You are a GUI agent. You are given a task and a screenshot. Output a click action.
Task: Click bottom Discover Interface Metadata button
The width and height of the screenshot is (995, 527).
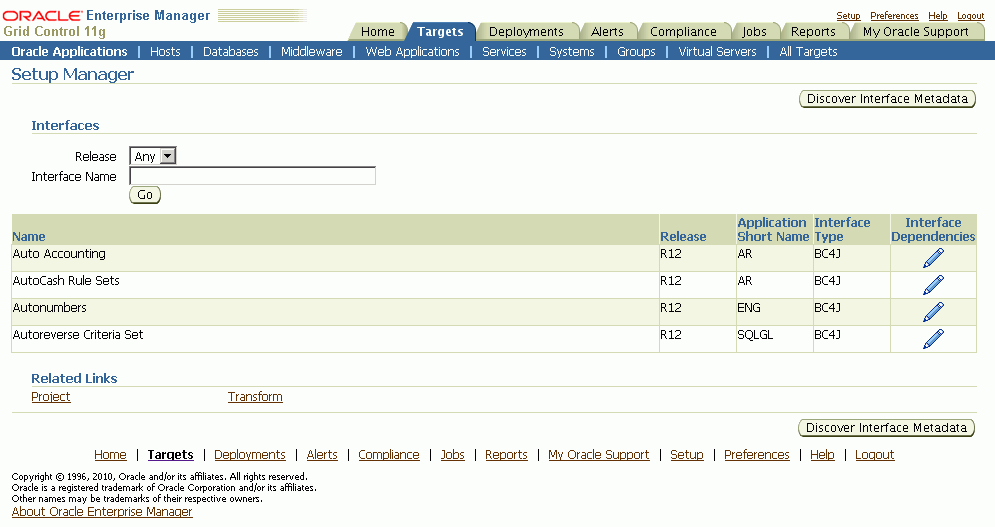[886, 428]
